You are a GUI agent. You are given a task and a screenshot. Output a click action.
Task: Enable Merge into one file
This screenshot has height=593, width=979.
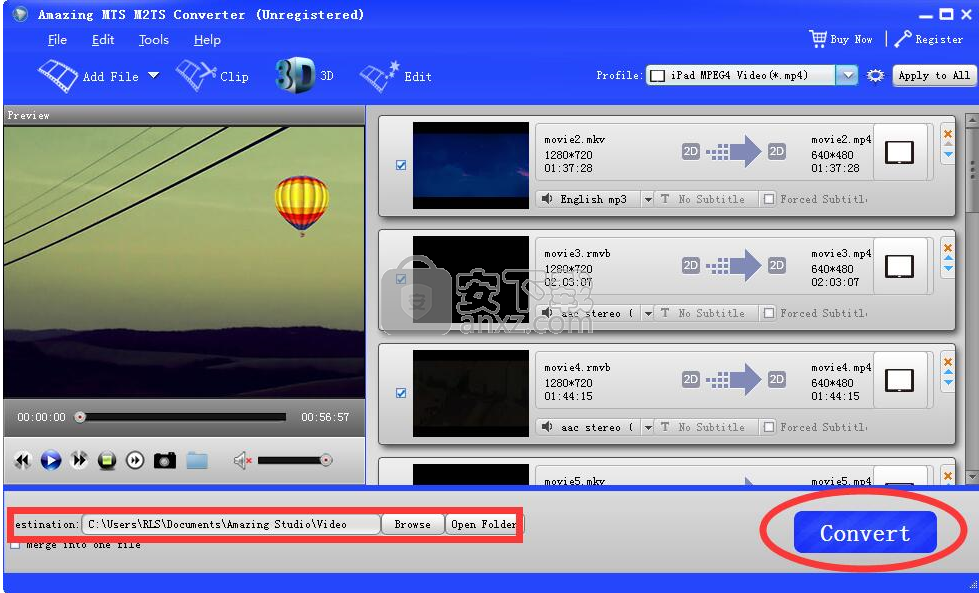pyautogui.click(x=15, y=545)
